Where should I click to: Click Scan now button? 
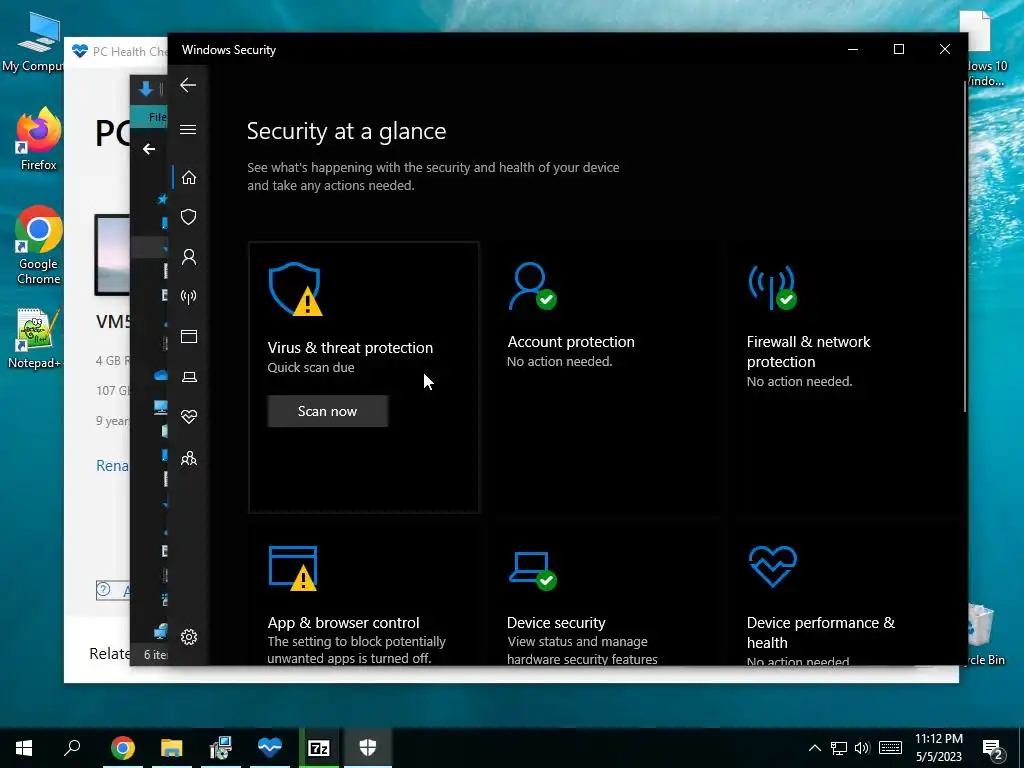pyautogui.click(x=328, y=411)
